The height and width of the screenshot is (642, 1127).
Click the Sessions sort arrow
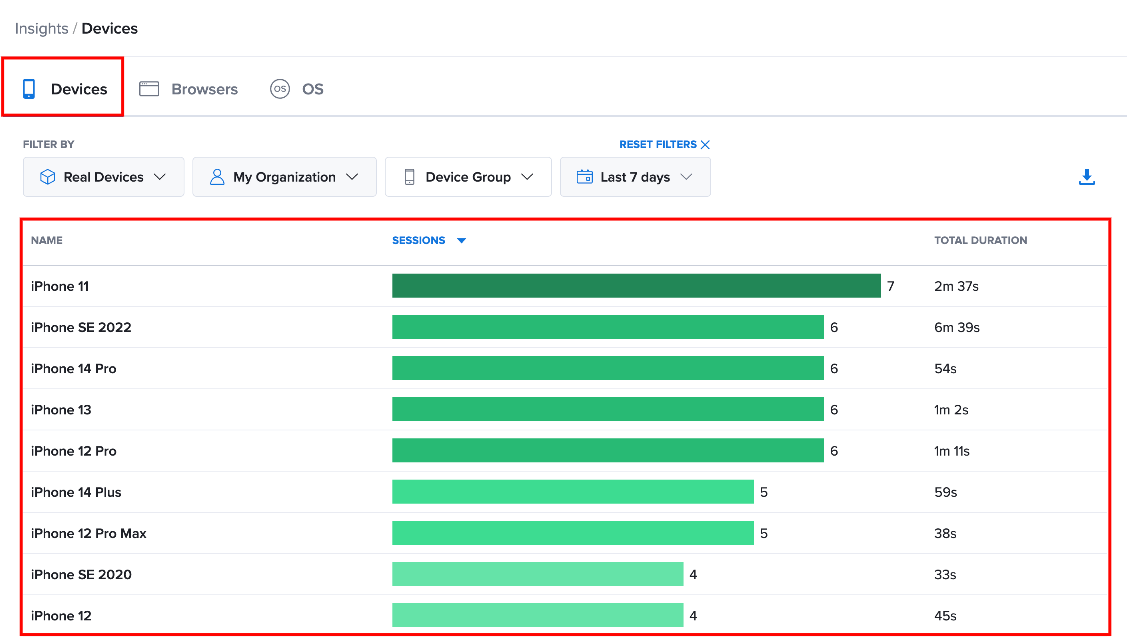(461, 241)
